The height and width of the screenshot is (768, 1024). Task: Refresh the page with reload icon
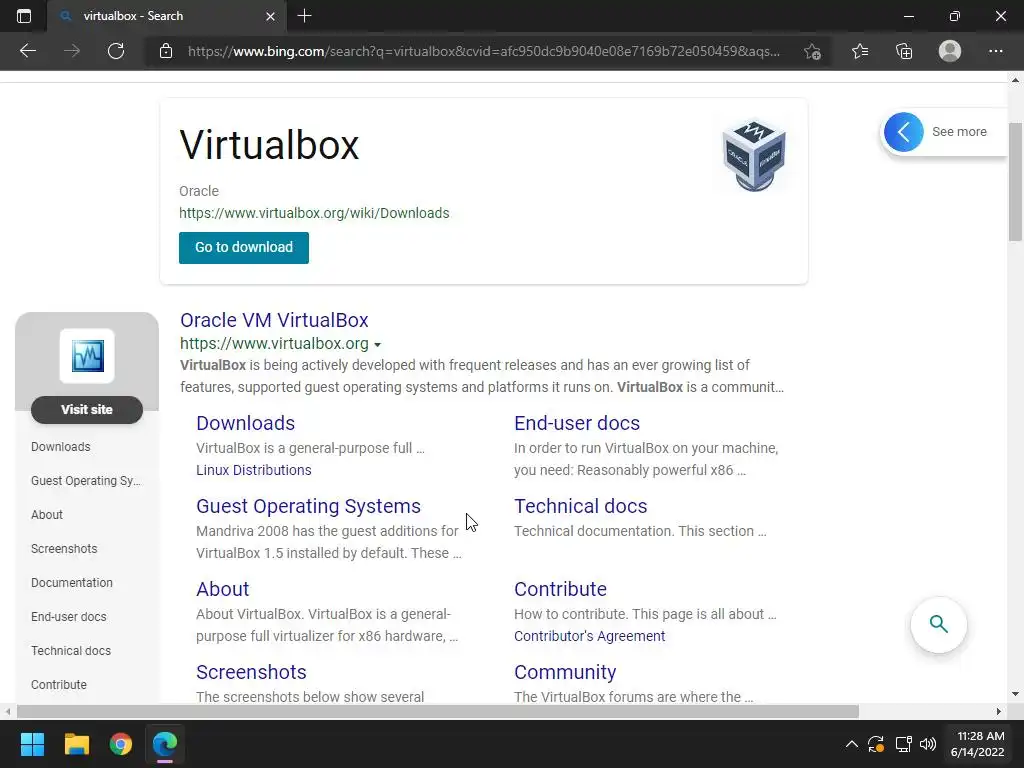[x=116, y=51]
